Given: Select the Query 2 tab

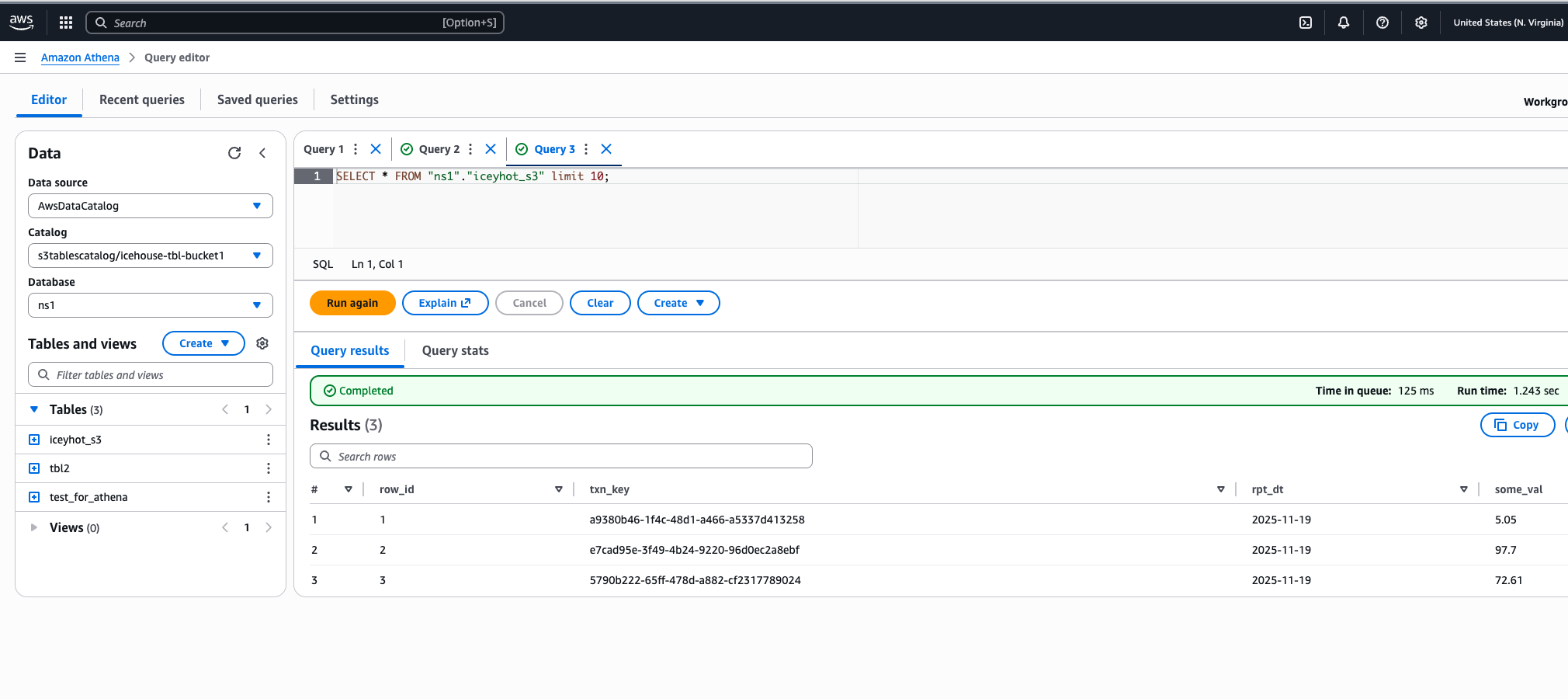Looking at the screenshot, I should pyautogui.click(x=439, y=149).
